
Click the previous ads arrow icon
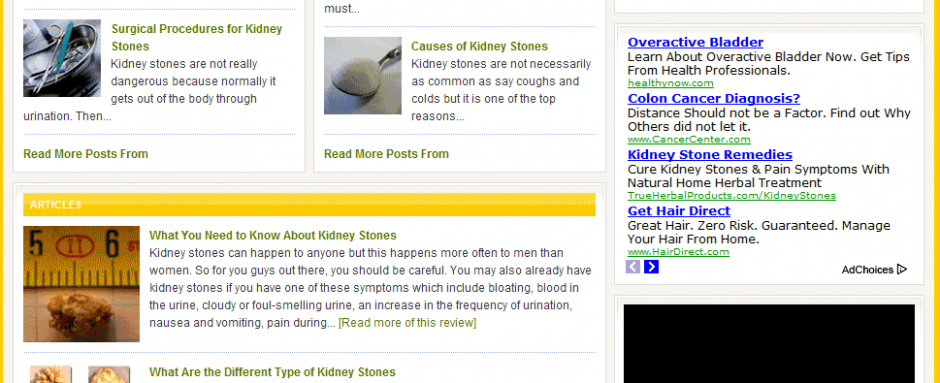point(632,267)
